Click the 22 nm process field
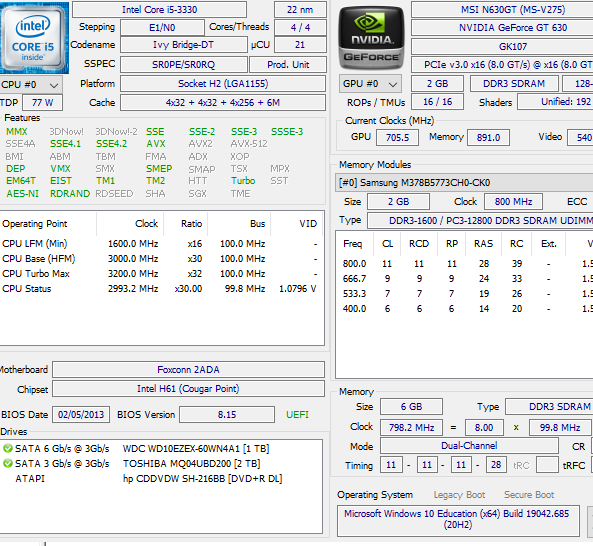 (300, 9)
